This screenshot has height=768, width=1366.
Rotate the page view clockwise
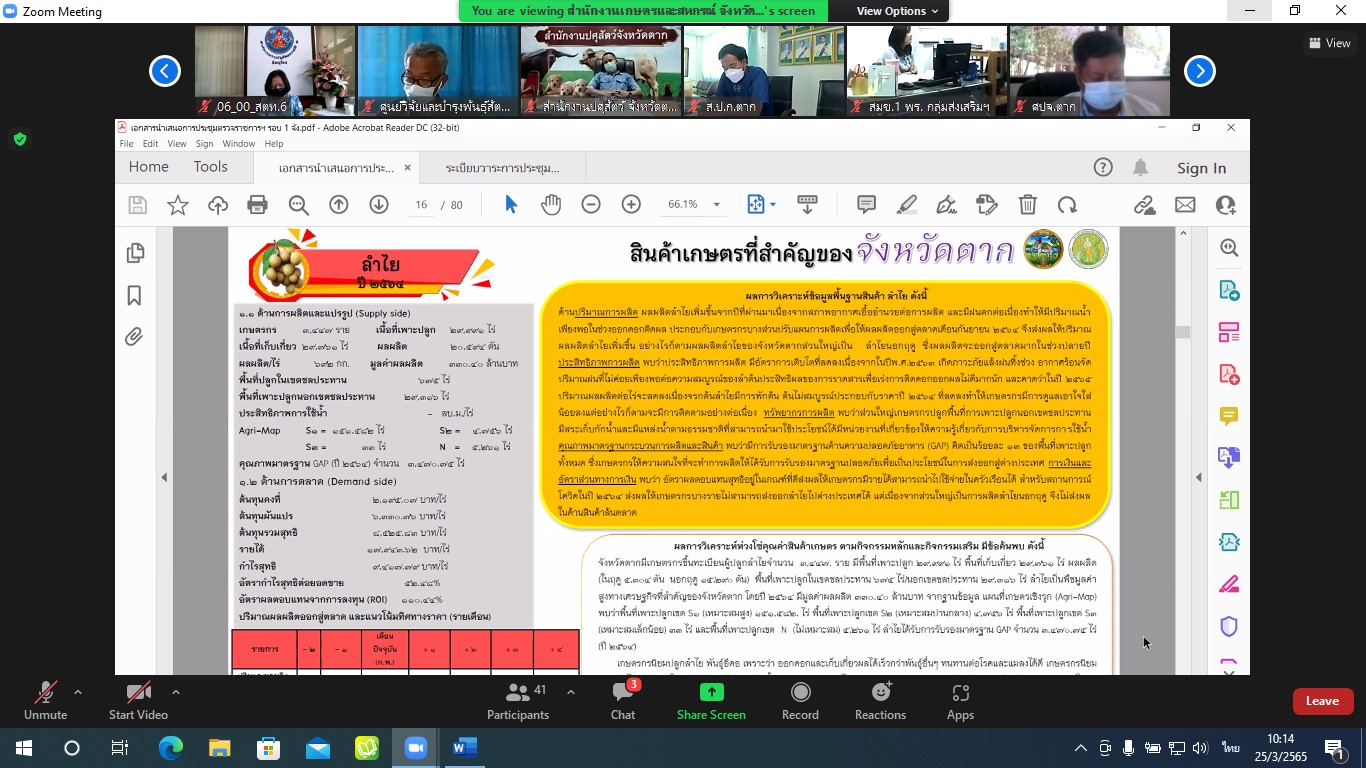click(1067, 204)
